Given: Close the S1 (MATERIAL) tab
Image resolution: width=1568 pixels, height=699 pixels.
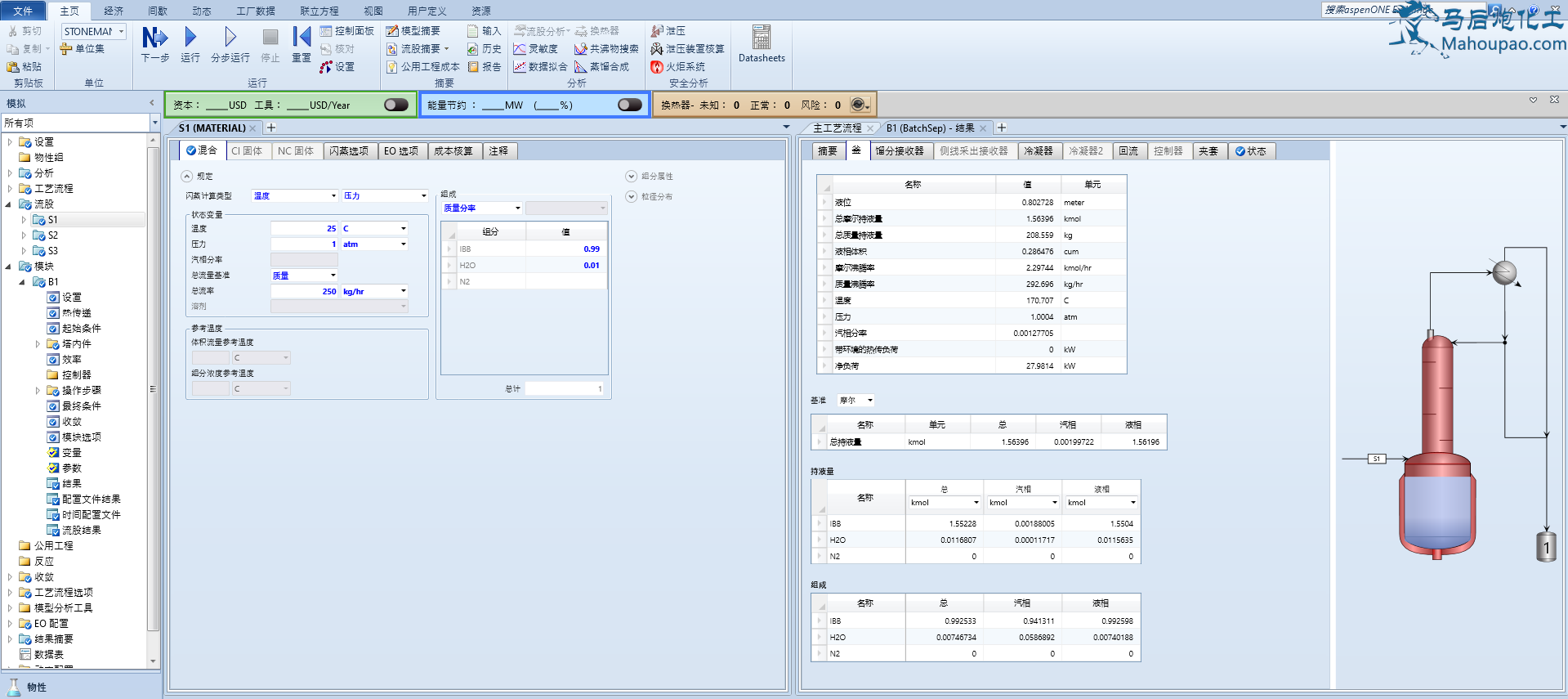Looking at the screenshot, I should click(253, 128).
